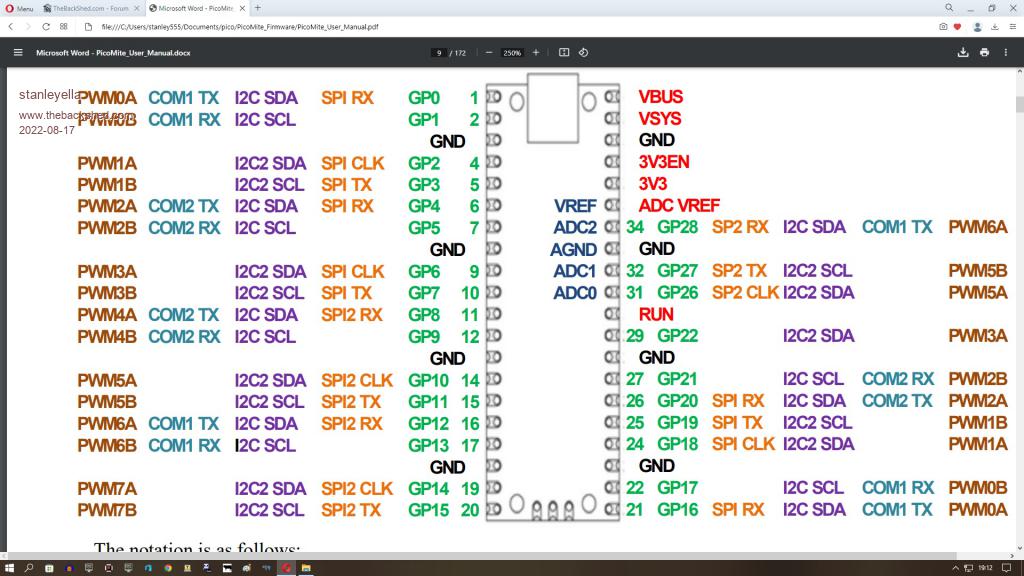Open the Opera Menu
1024x576 pixels.
pos(19,8)
